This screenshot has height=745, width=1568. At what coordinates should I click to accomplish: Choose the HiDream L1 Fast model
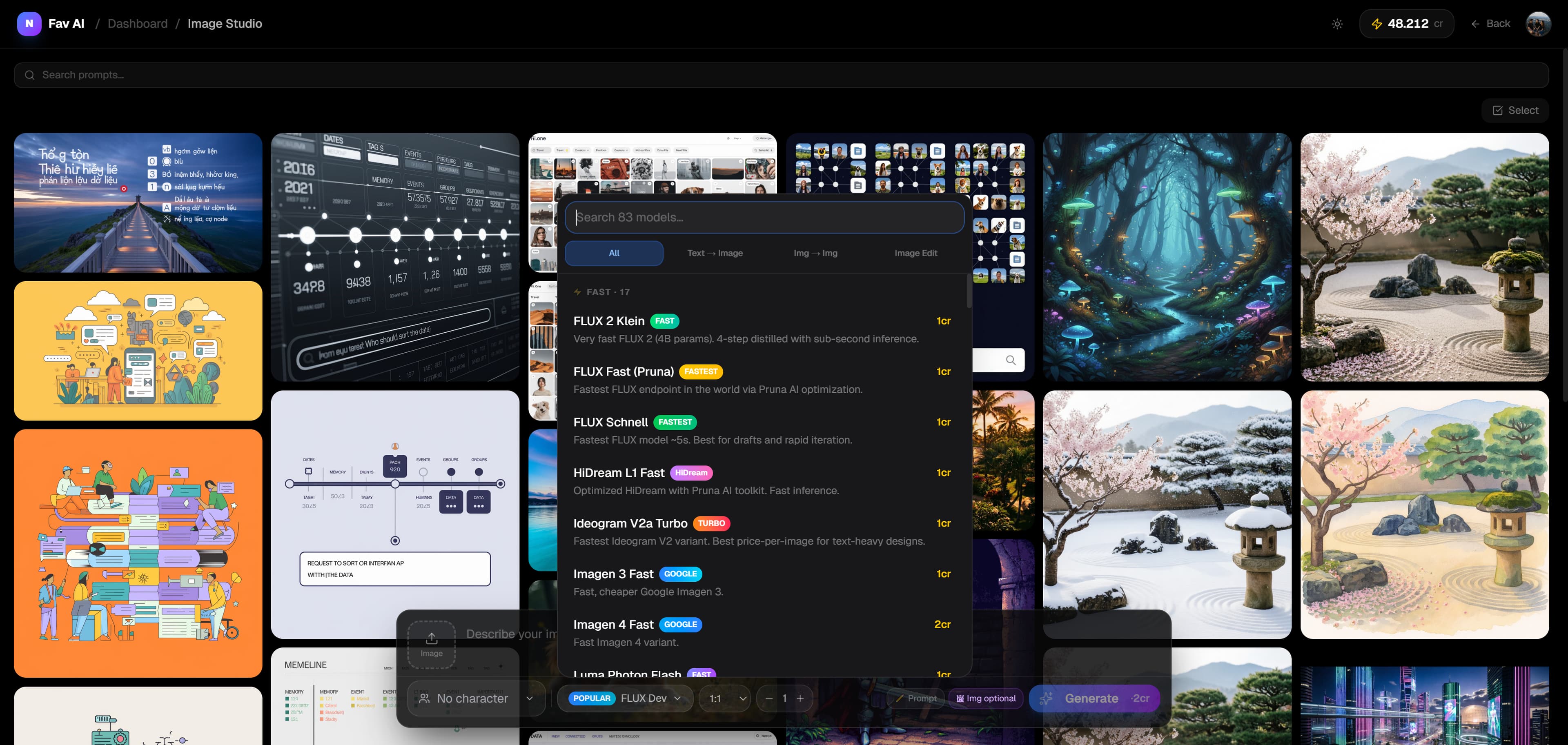[x=762, y=481]
